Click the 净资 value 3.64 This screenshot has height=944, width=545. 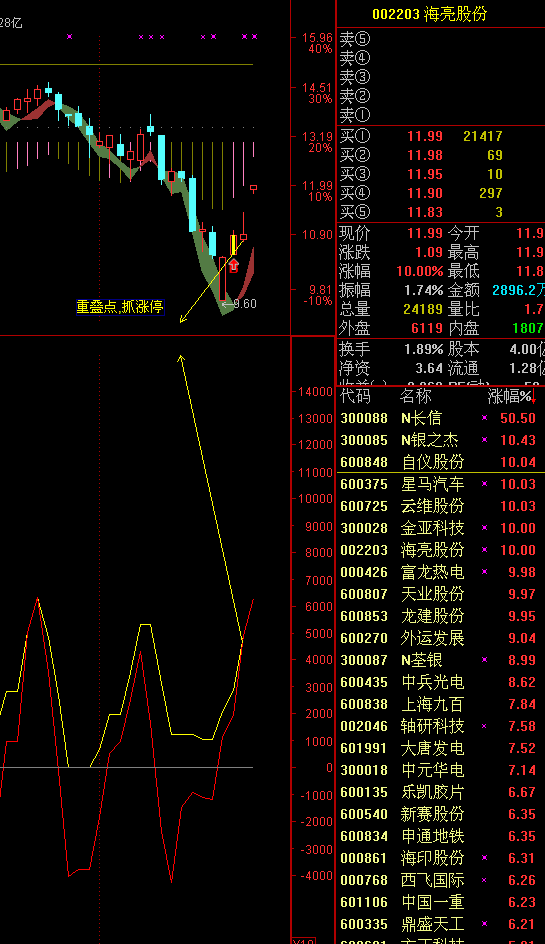(x=429, y=368)
